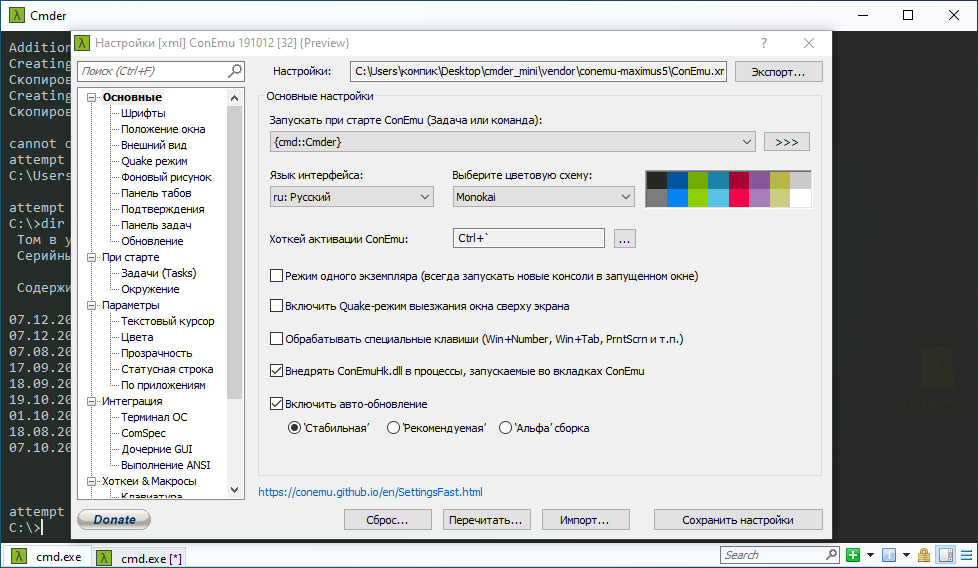This screenshot has width=978, height=568.
Task: Select the 'Рекомендуемая' radio button
Action: click(x=393, y=428)
